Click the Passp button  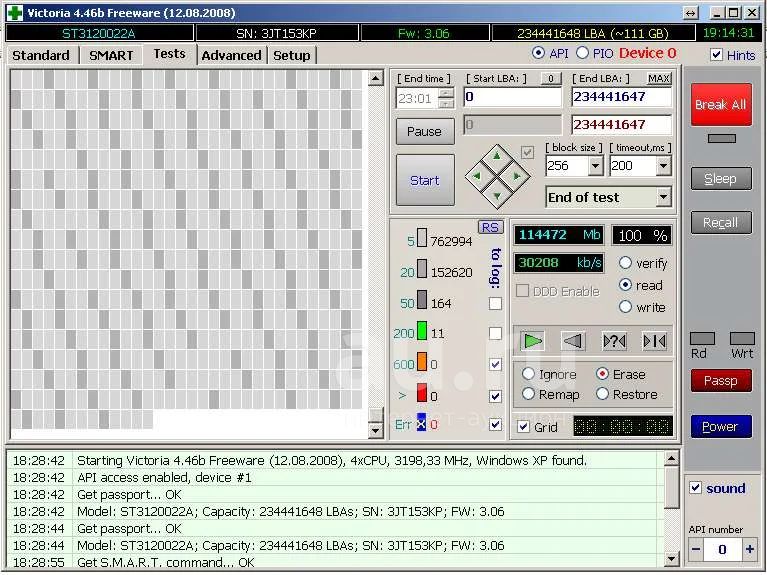pos(721,380)
